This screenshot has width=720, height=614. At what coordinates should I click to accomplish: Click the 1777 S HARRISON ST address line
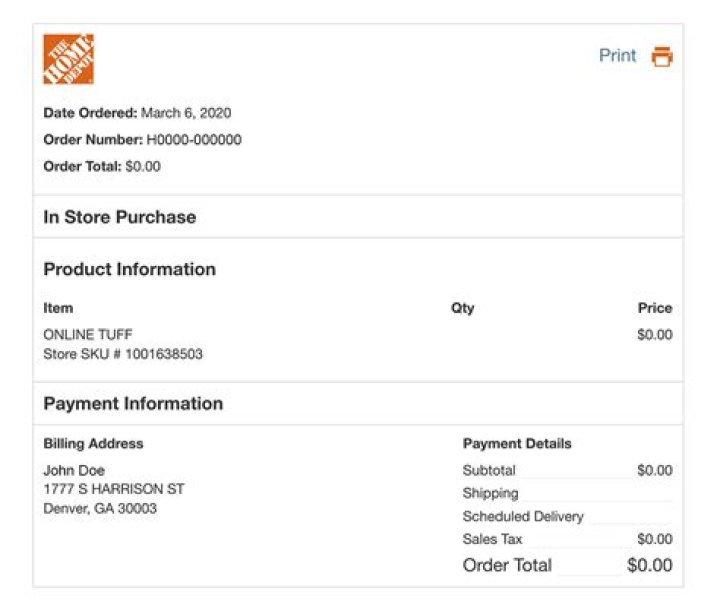coord(114,489)
